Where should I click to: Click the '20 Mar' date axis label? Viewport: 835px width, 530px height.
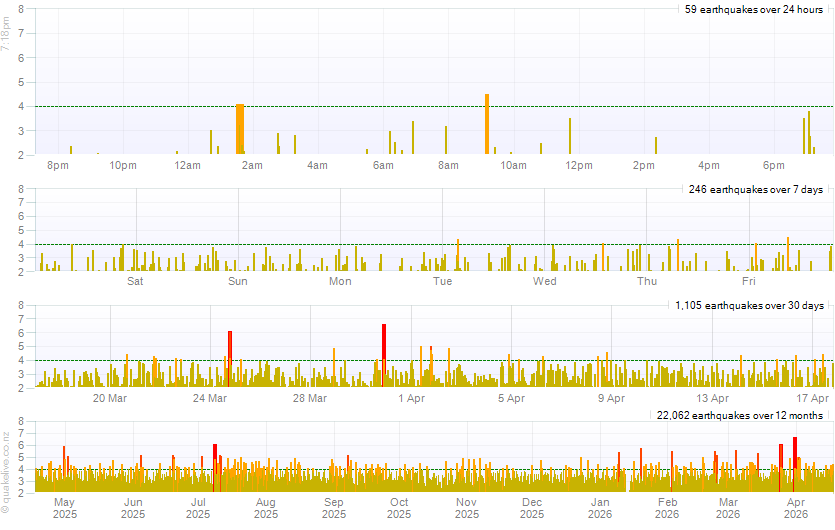point(110,398)
